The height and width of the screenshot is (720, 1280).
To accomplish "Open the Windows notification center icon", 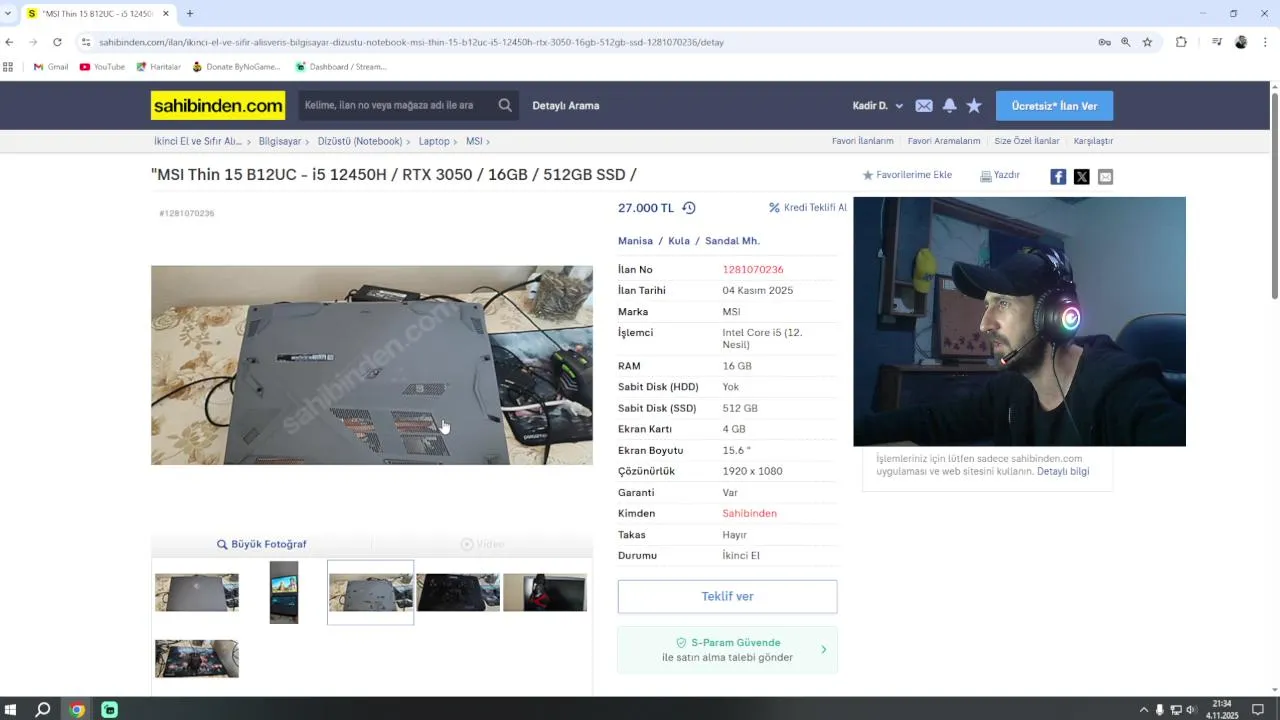I will (1258, 710).
